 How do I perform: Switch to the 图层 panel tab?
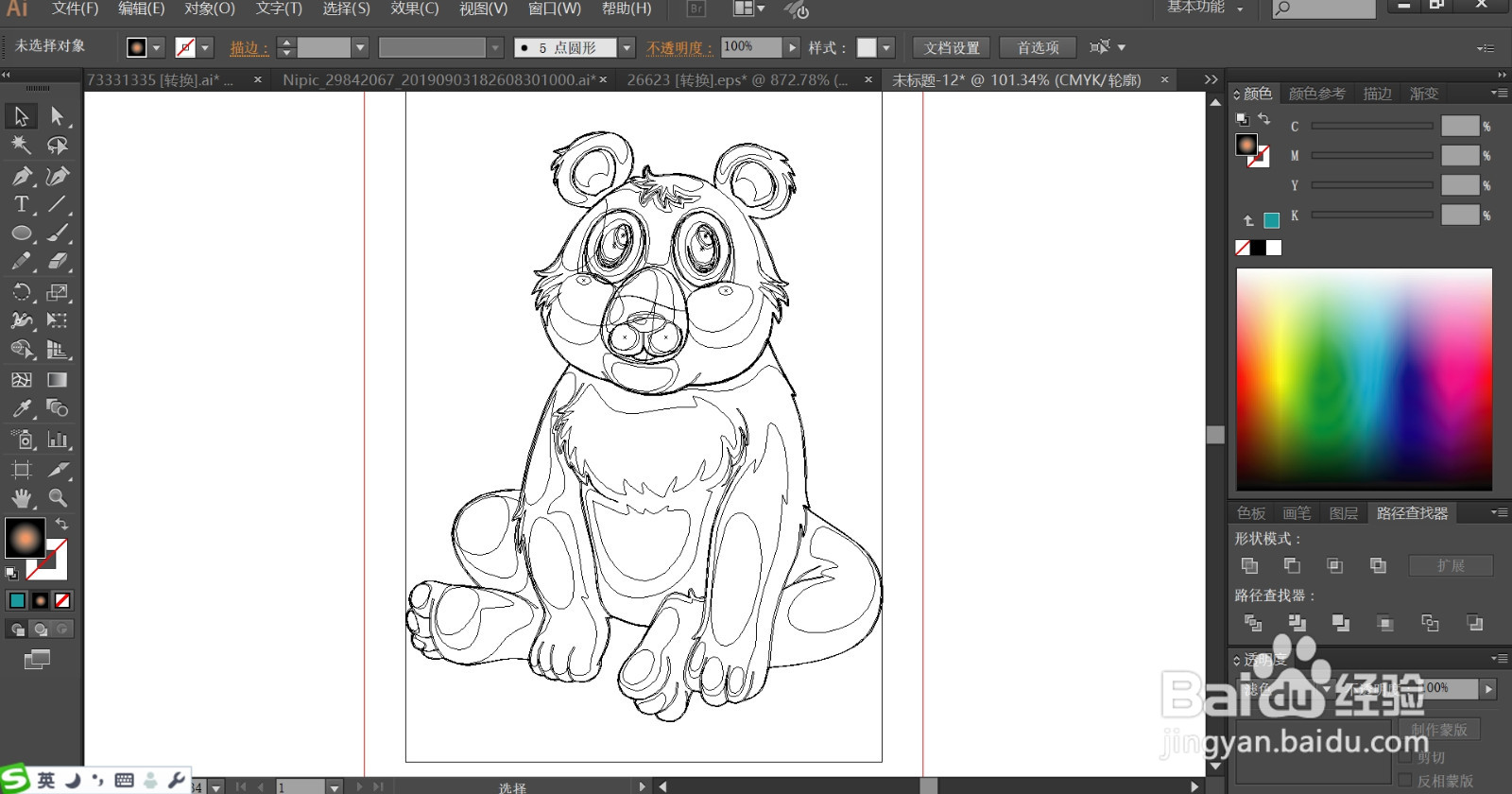point(1343,513)
